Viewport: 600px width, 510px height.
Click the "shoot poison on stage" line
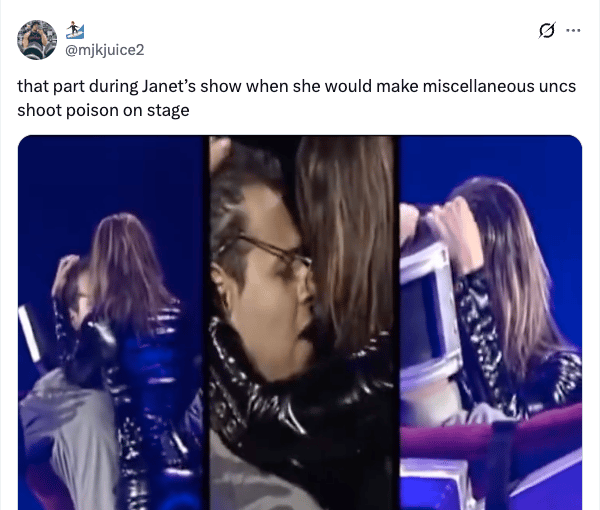click(103, 111)
